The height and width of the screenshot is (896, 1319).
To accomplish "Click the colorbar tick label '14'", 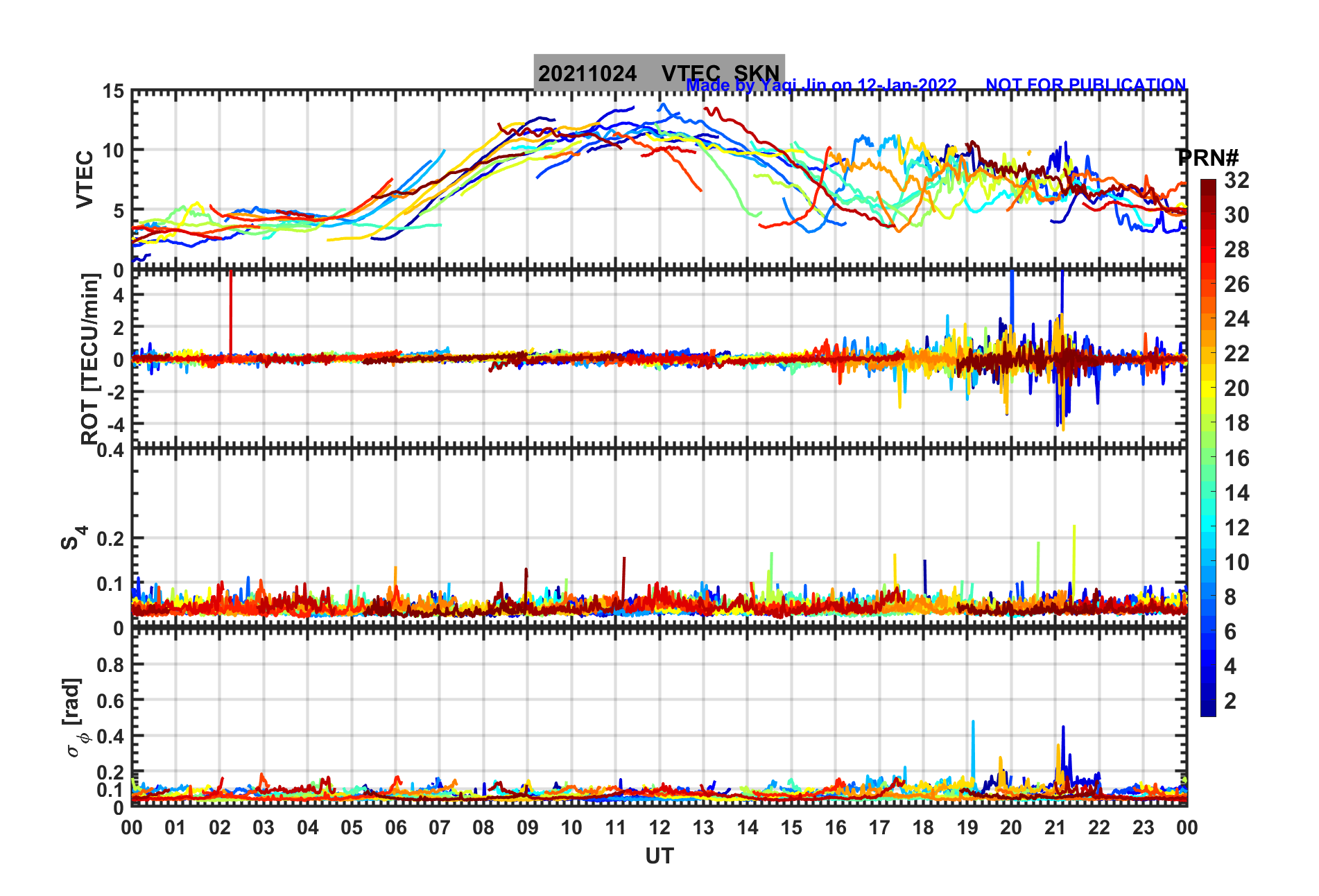I will 1236,493.
